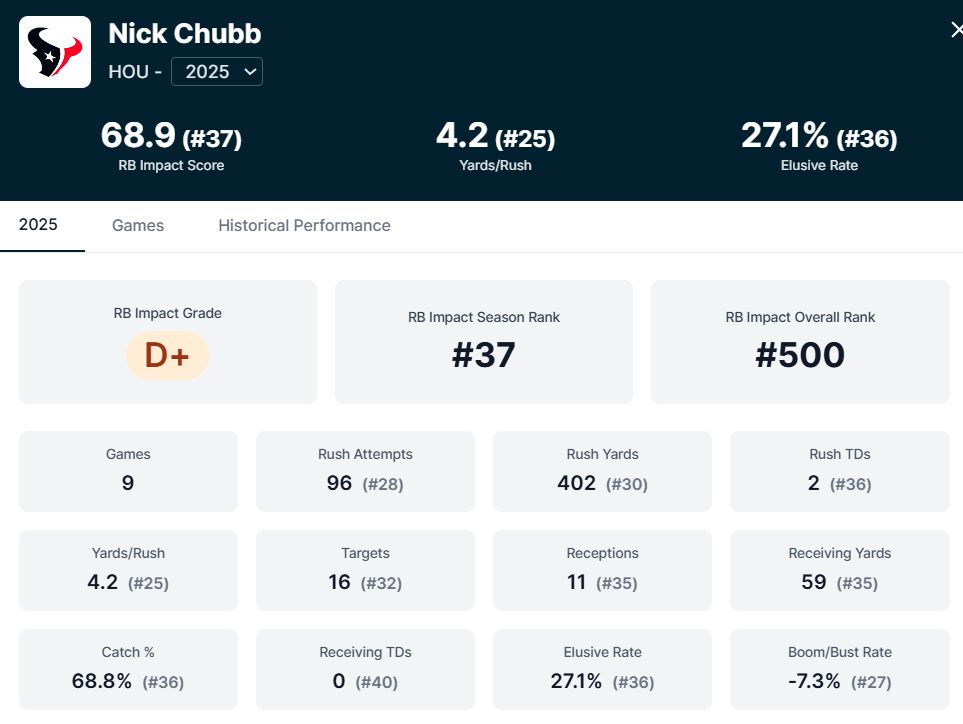Open the Historical Performance tab
Viewport: 963px width, 724px height.
(304, 226)
